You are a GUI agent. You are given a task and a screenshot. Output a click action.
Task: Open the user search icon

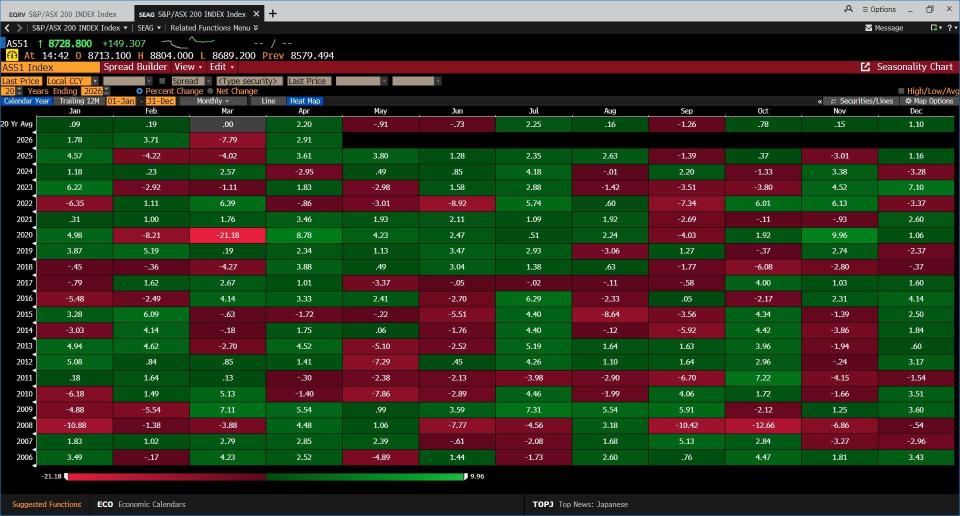point(849,9)
